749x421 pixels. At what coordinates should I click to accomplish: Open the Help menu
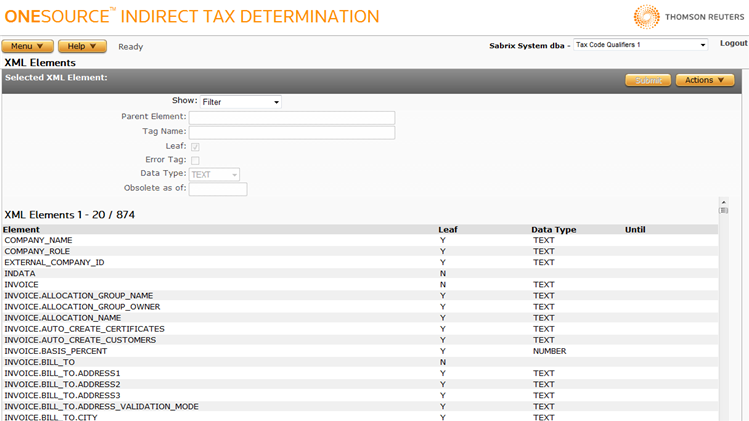pos(82,46)
